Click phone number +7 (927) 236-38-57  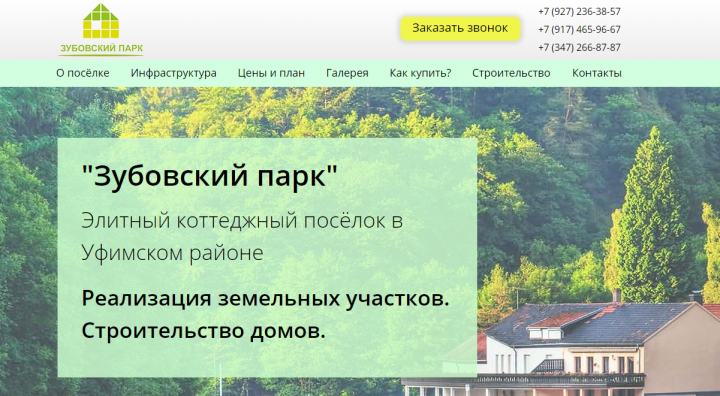point(579,11)
